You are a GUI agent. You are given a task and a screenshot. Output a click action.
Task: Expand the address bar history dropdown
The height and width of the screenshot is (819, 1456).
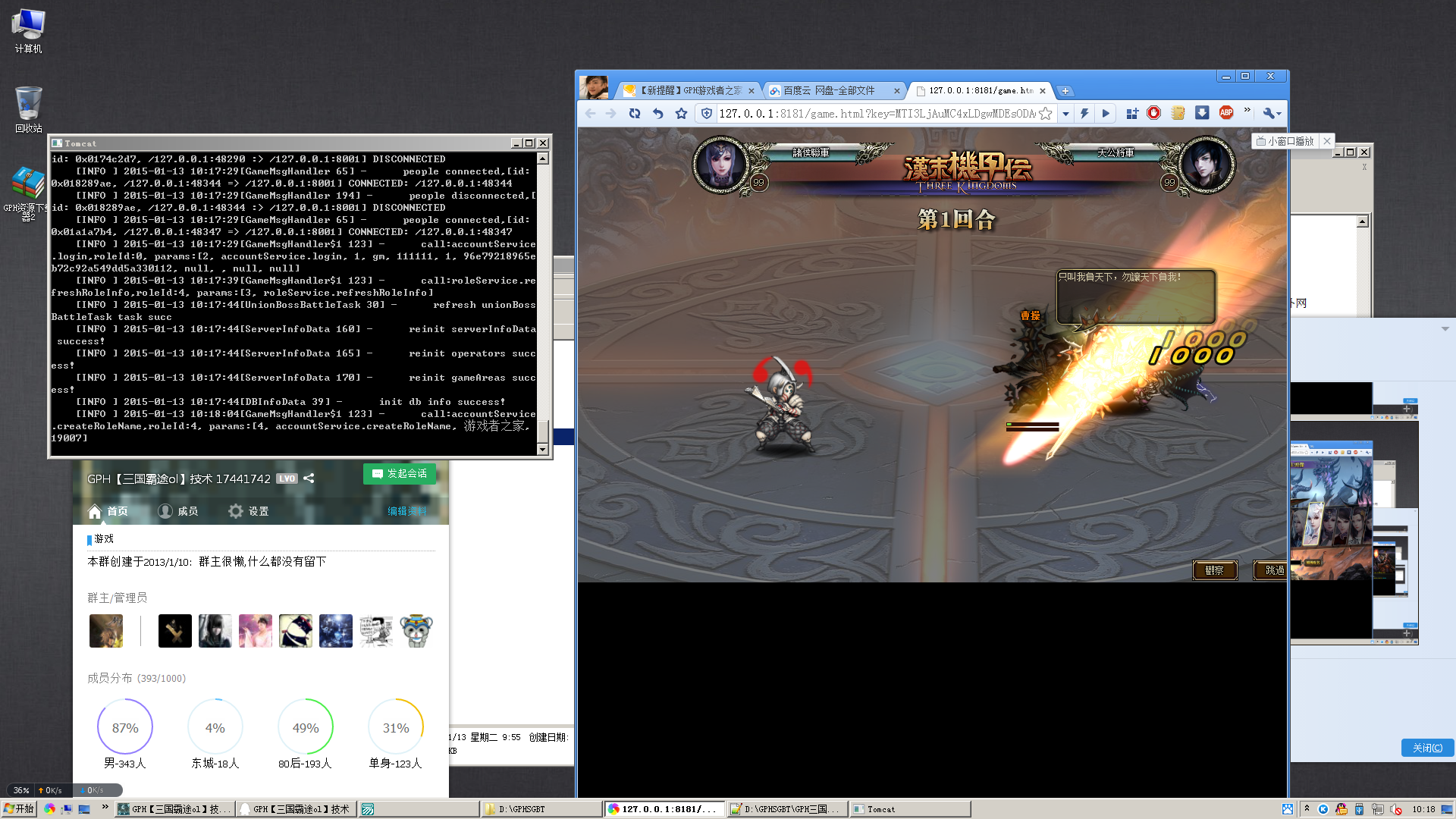[x=1065, y=114]
